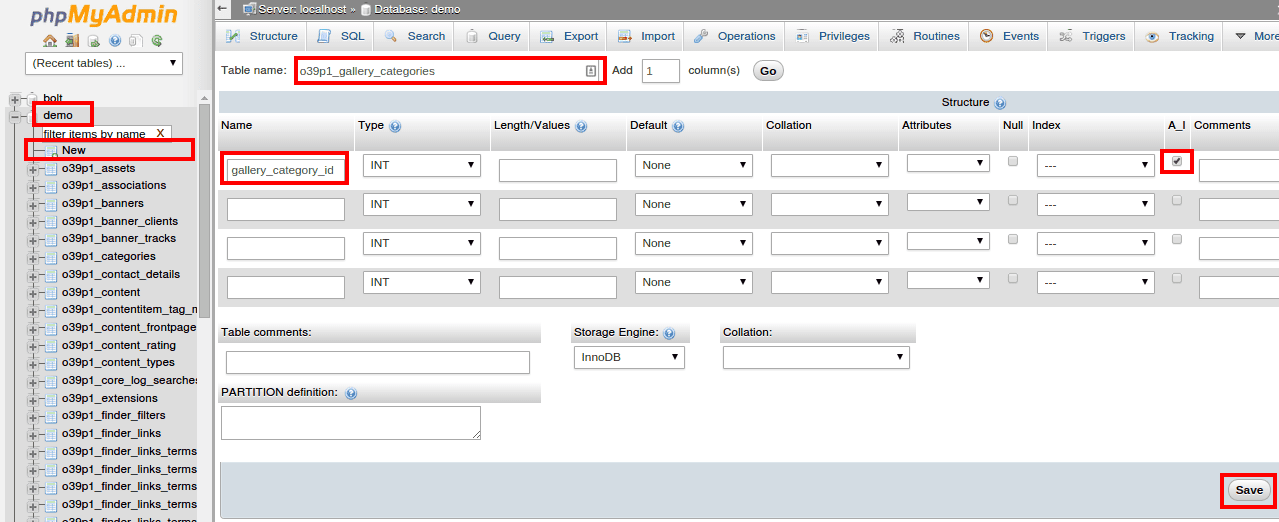Open the documentation pages icon in sidebar
Screen dimensions: 1279x522
136,41
